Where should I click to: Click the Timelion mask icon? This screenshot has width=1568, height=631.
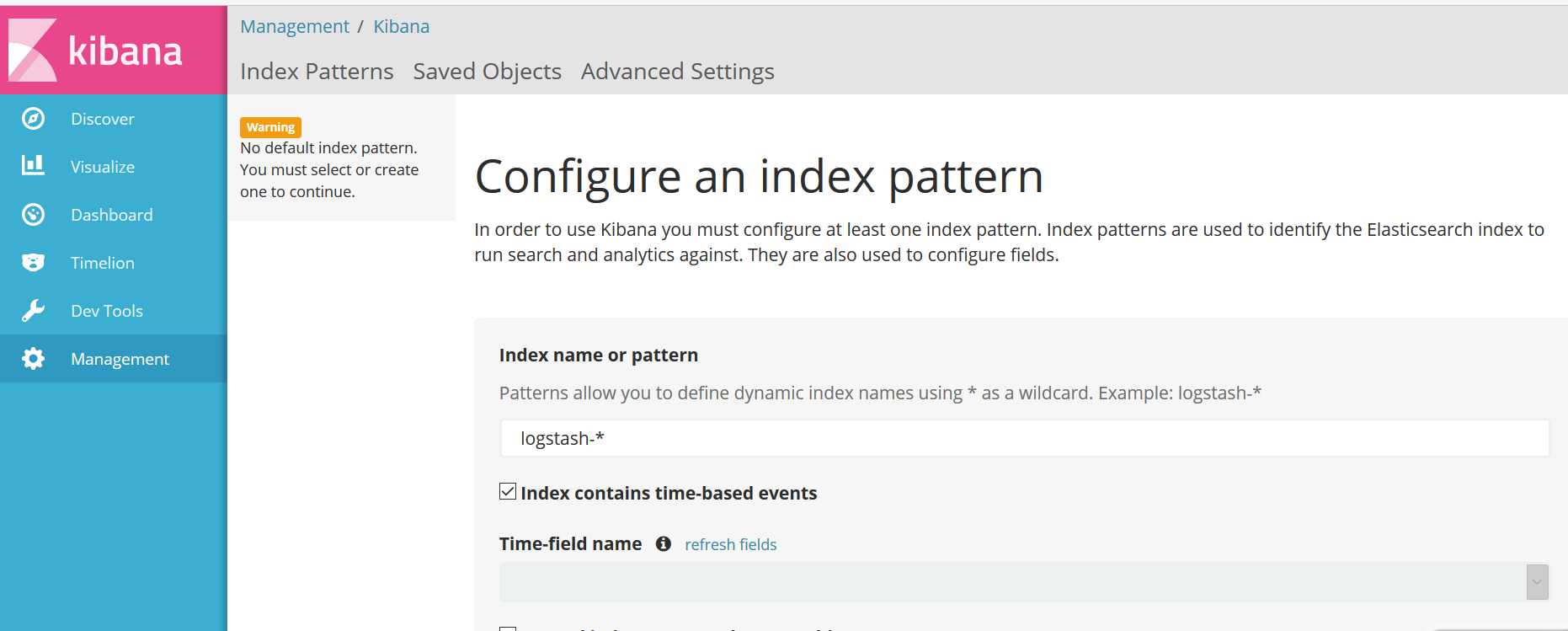(x=33, y=263)
